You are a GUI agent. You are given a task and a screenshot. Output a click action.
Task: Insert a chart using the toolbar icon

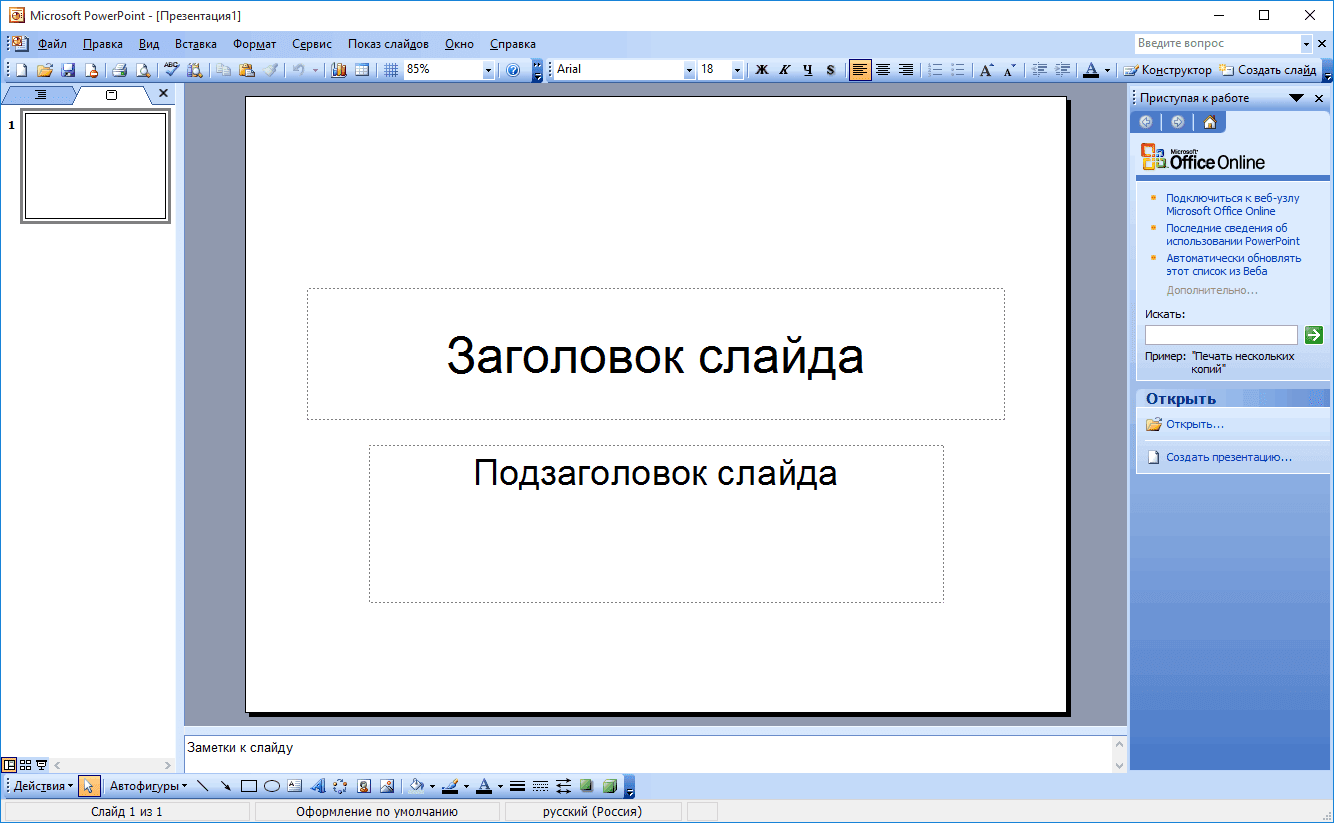click(338, 70)
